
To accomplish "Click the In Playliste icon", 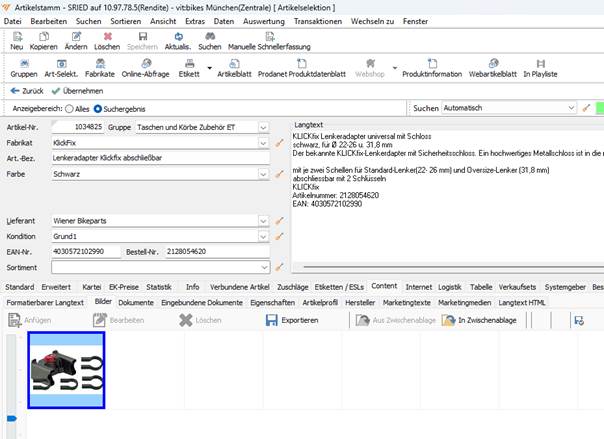I will point(540,64).
